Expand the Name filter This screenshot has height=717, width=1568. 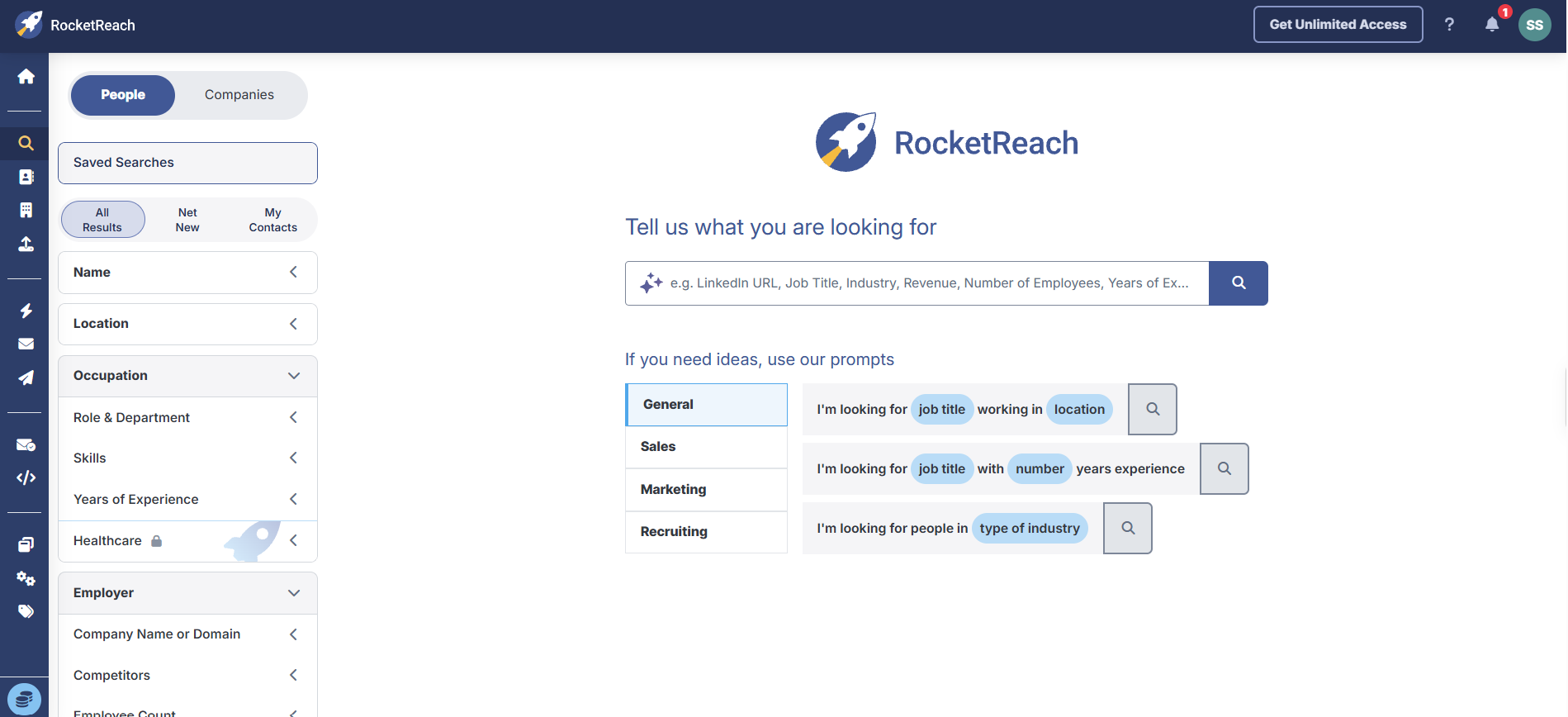click(187, 273)
